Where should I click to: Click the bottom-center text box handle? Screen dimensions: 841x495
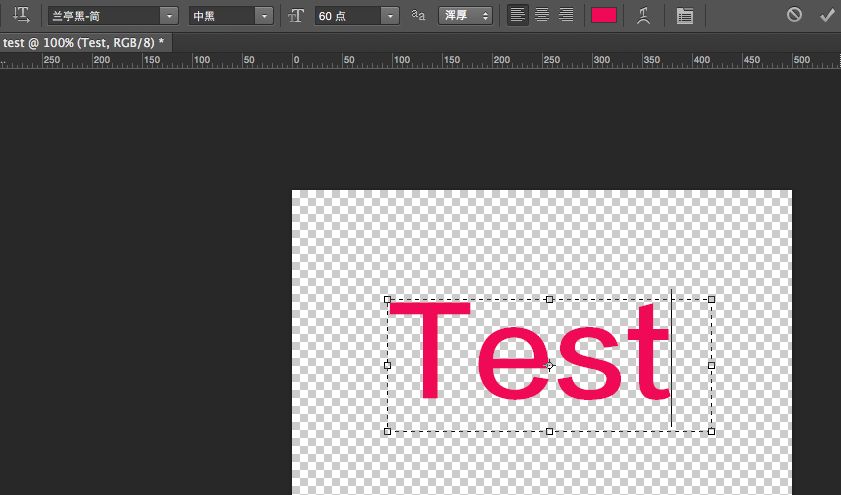[x=549, y=431]
